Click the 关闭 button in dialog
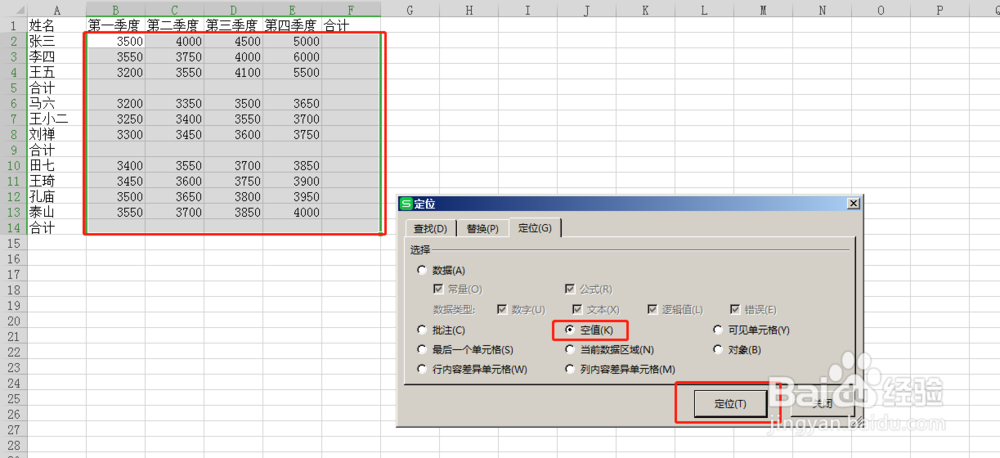This screenshot has height=458, width=1000. click(x=822, y=404)
